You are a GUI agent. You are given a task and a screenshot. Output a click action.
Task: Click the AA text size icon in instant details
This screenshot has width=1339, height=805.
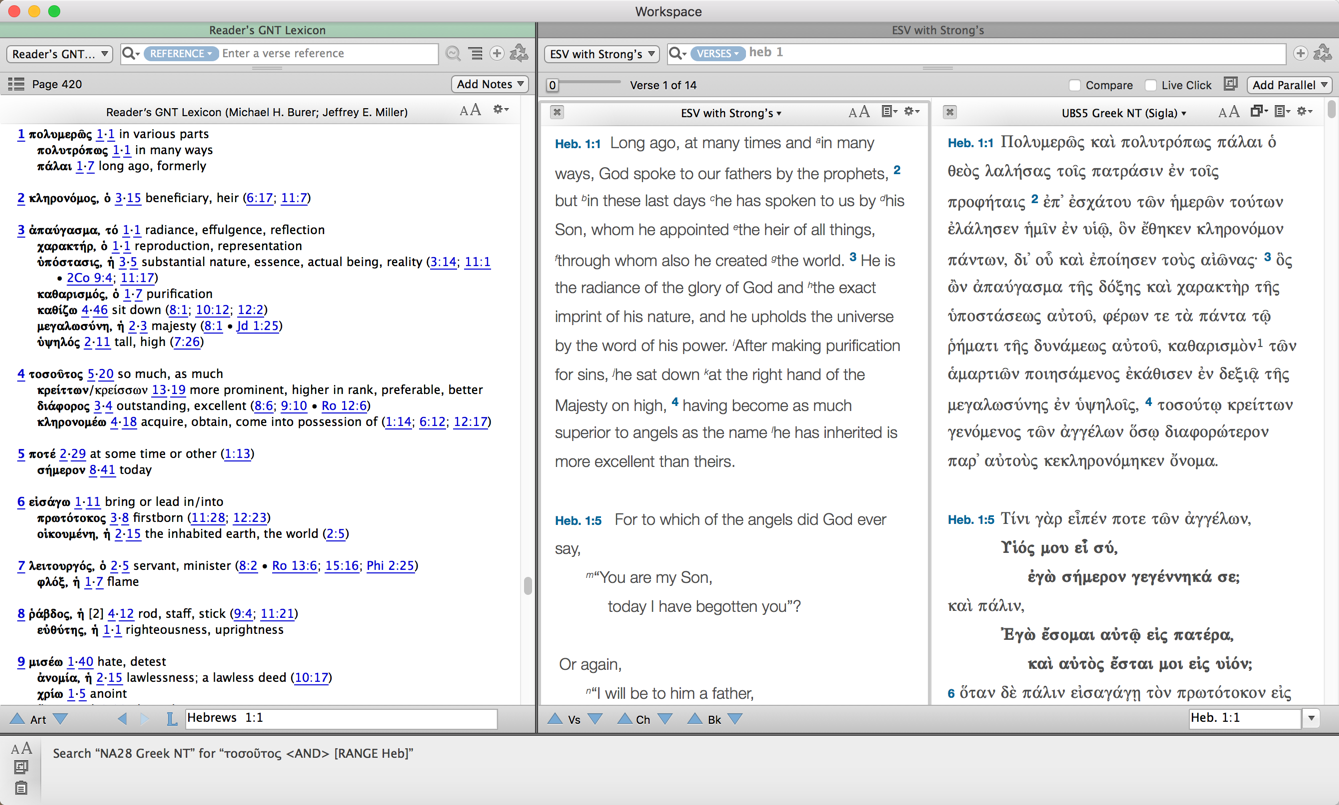point(21,749)
